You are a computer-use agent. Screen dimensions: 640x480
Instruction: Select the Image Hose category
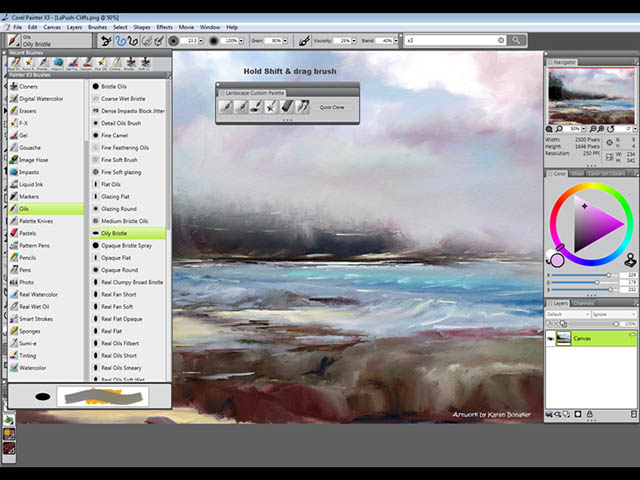coord(45,160)
